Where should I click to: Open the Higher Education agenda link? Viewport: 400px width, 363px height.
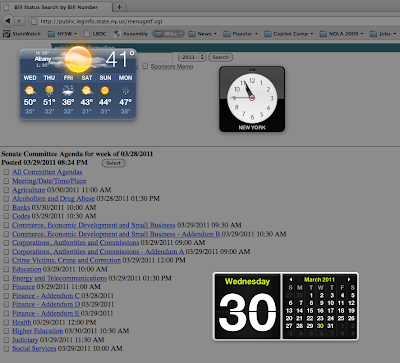tap(38, 331)
